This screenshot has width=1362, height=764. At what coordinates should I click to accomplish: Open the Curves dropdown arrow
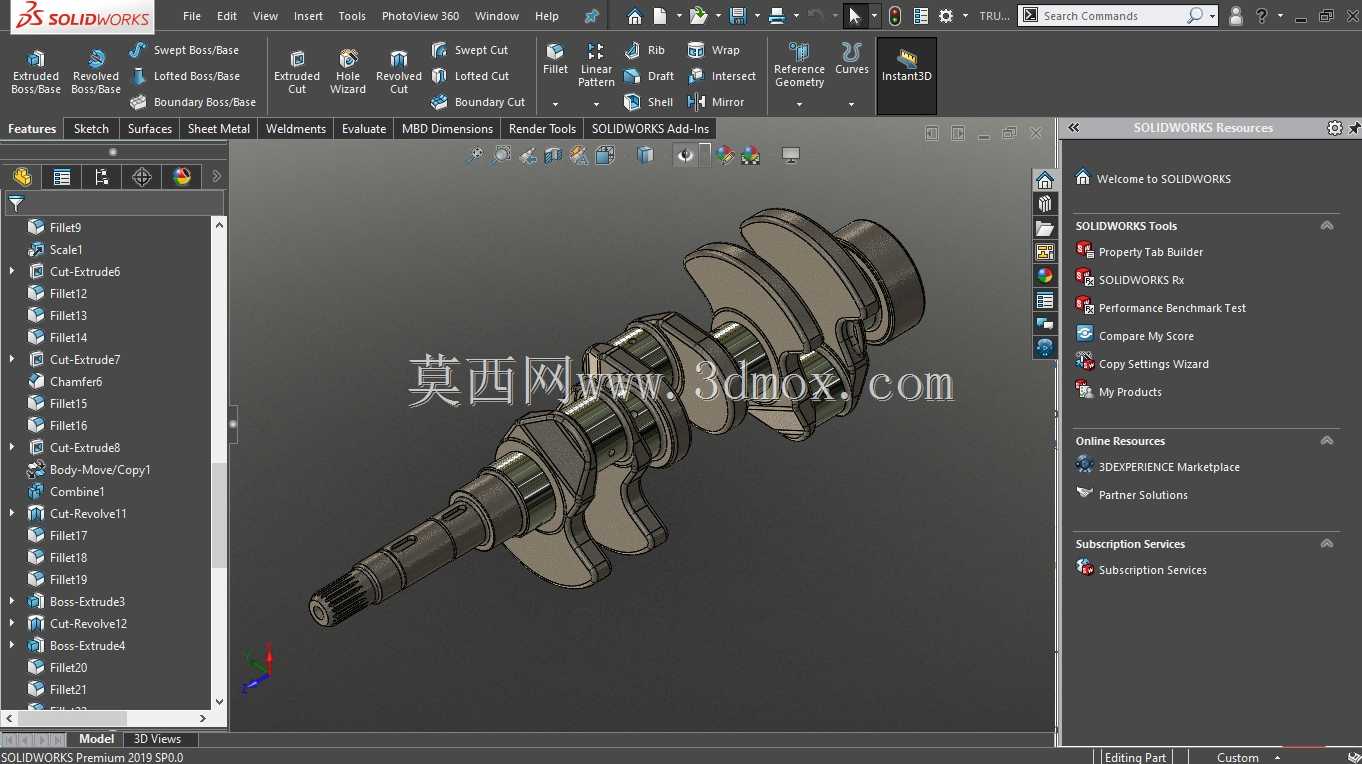coord(852,104)
